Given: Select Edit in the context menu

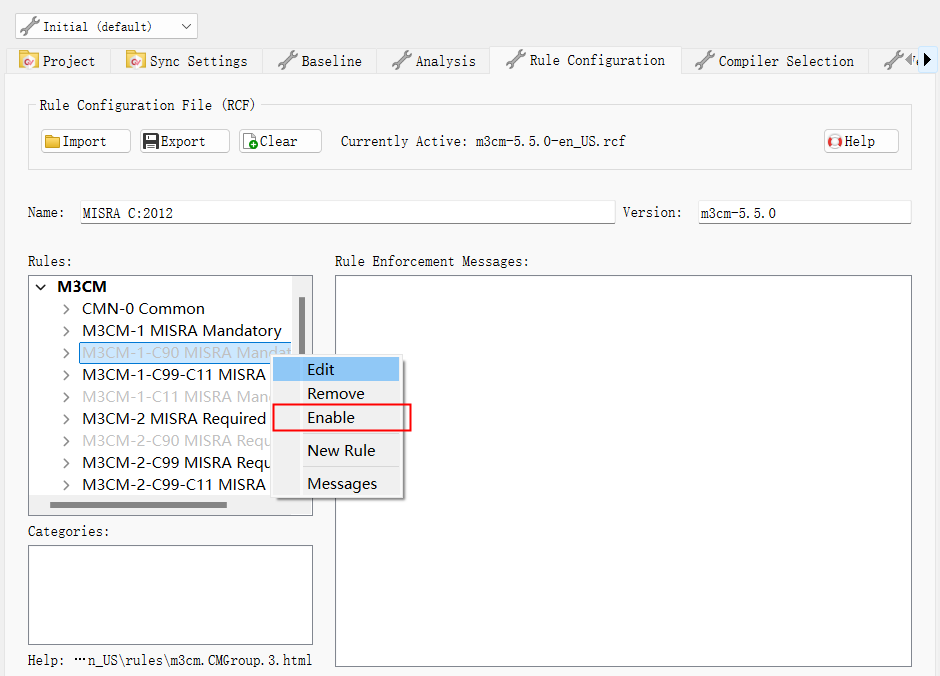Looking at the screenshot, I should [x=321, y=370].
